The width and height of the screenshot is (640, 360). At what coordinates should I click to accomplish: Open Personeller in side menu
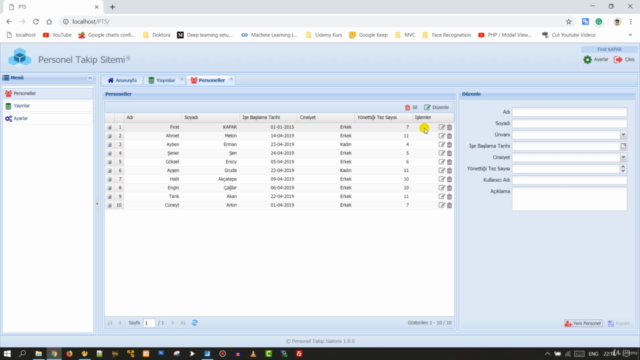click(x=48, y=93)
